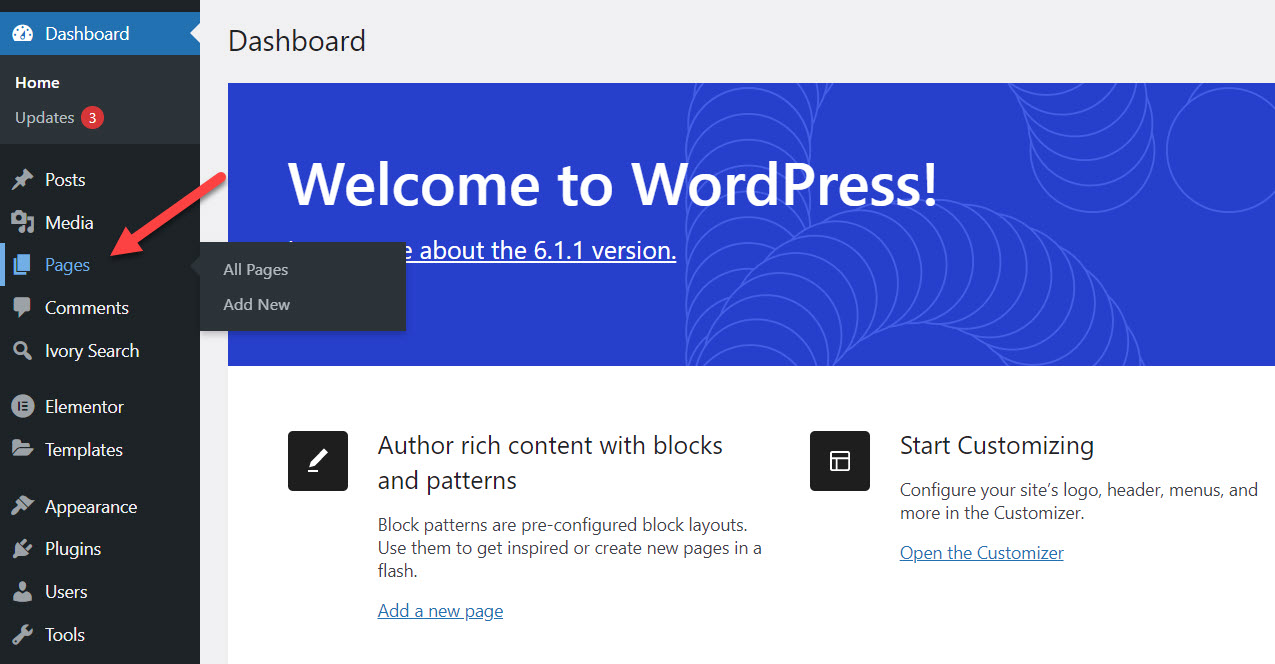Open the Dashboard menu item

pyautogui.click(x=100, y=33)
